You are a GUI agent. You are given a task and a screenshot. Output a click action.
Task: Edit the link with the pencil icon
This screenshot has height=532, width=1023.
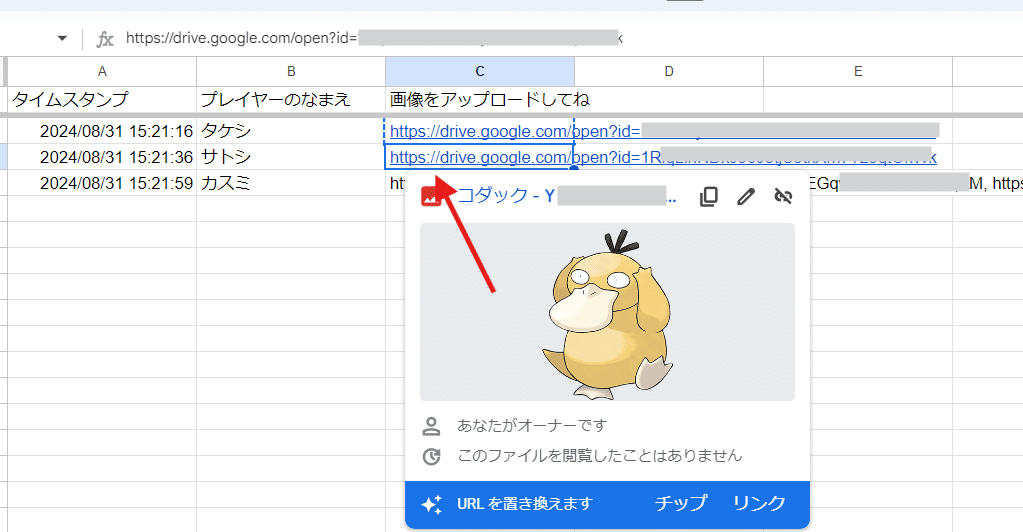(746, 196)
